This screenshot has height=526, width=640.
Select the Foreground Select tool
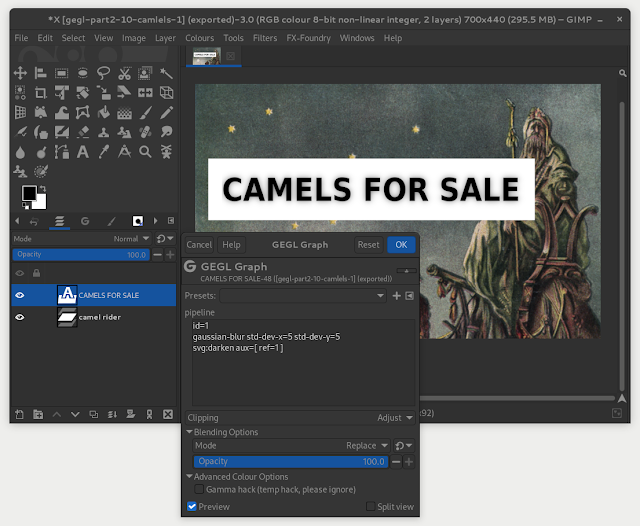(145, 73)
